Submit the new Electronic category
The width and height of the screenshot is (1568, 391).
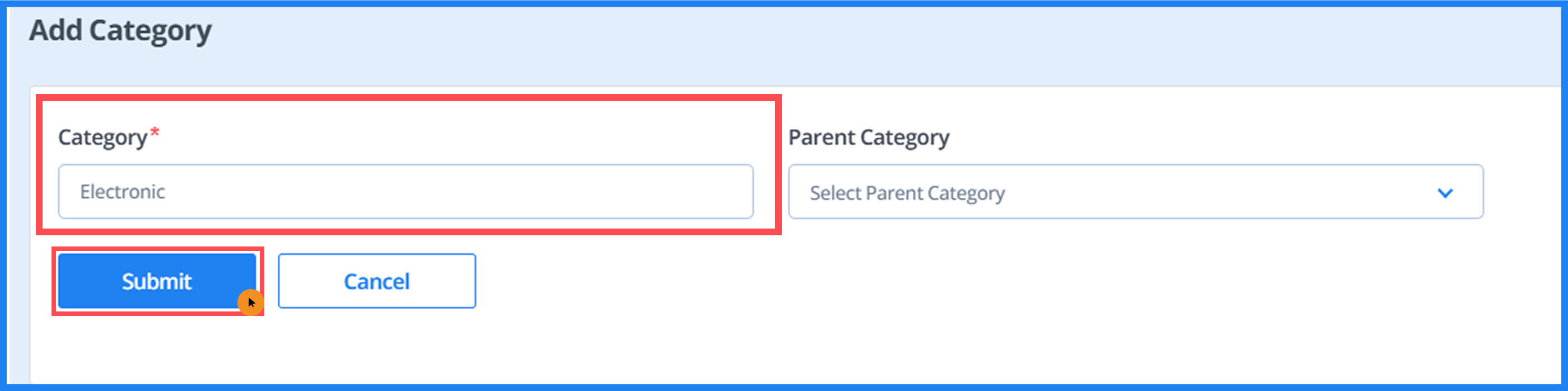click(156, 281)
